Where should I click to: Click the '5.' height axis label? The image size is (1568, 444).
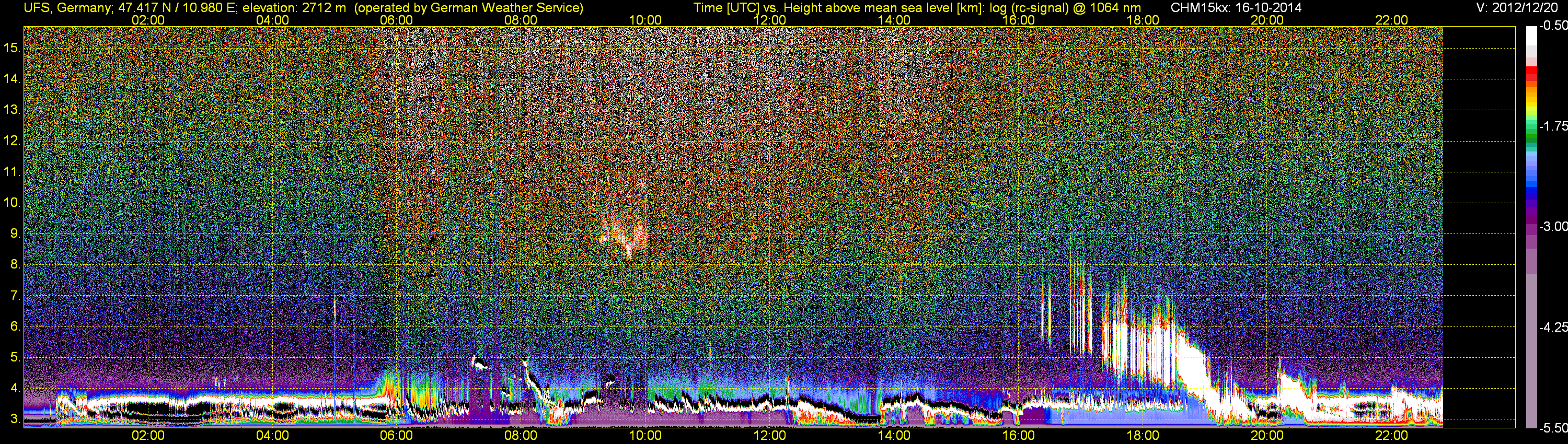(x=15, y=357)
